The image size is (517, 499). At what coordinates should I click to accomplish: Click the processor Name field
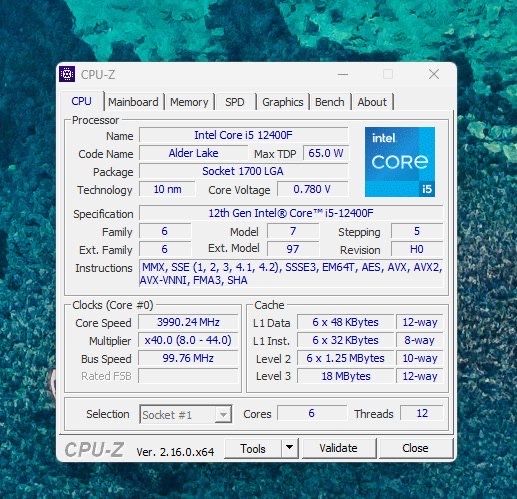pyautogui.click(x=243, y=135)
